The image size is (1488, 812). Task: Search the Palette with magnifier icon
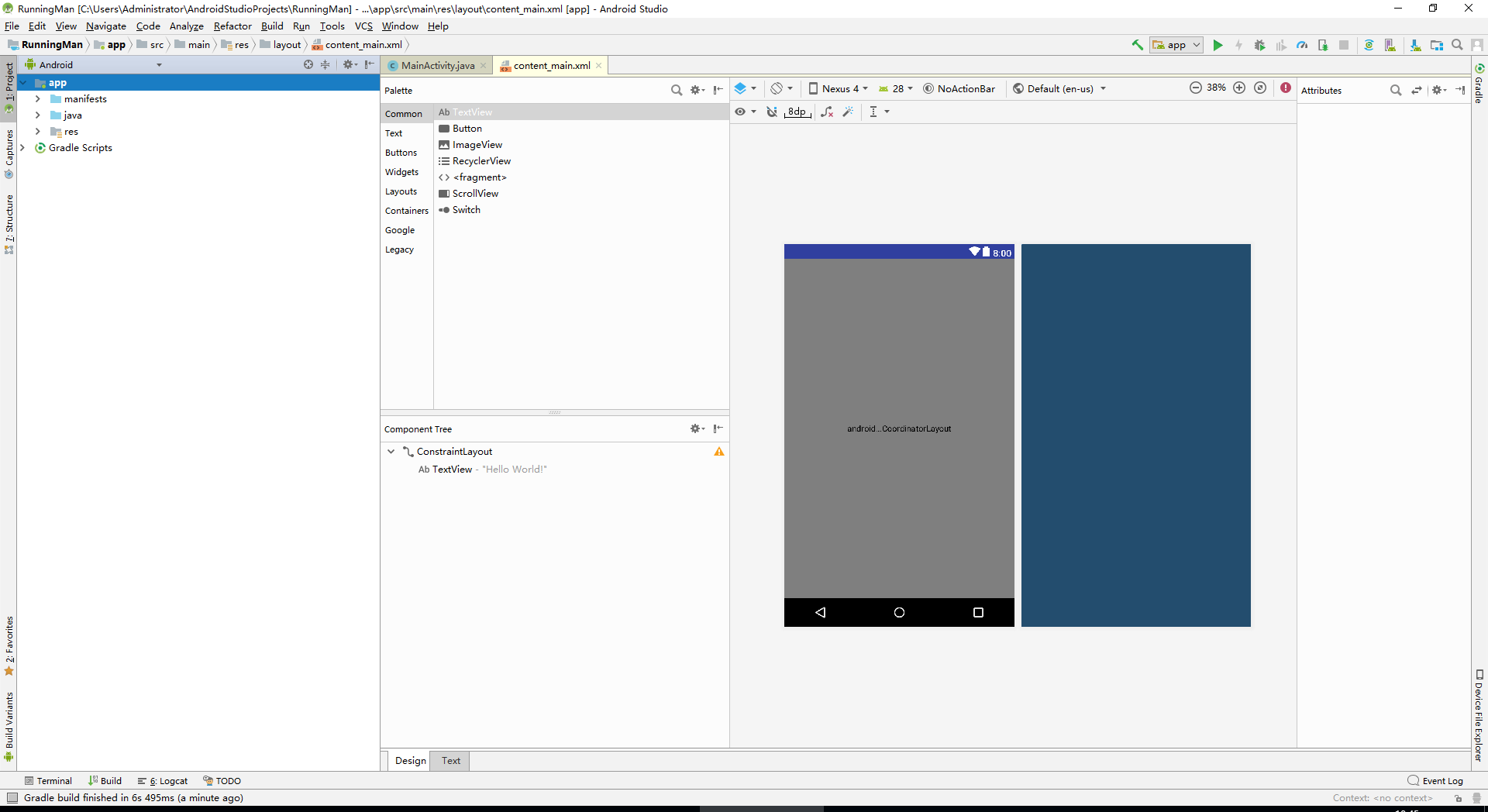[676, 90]
